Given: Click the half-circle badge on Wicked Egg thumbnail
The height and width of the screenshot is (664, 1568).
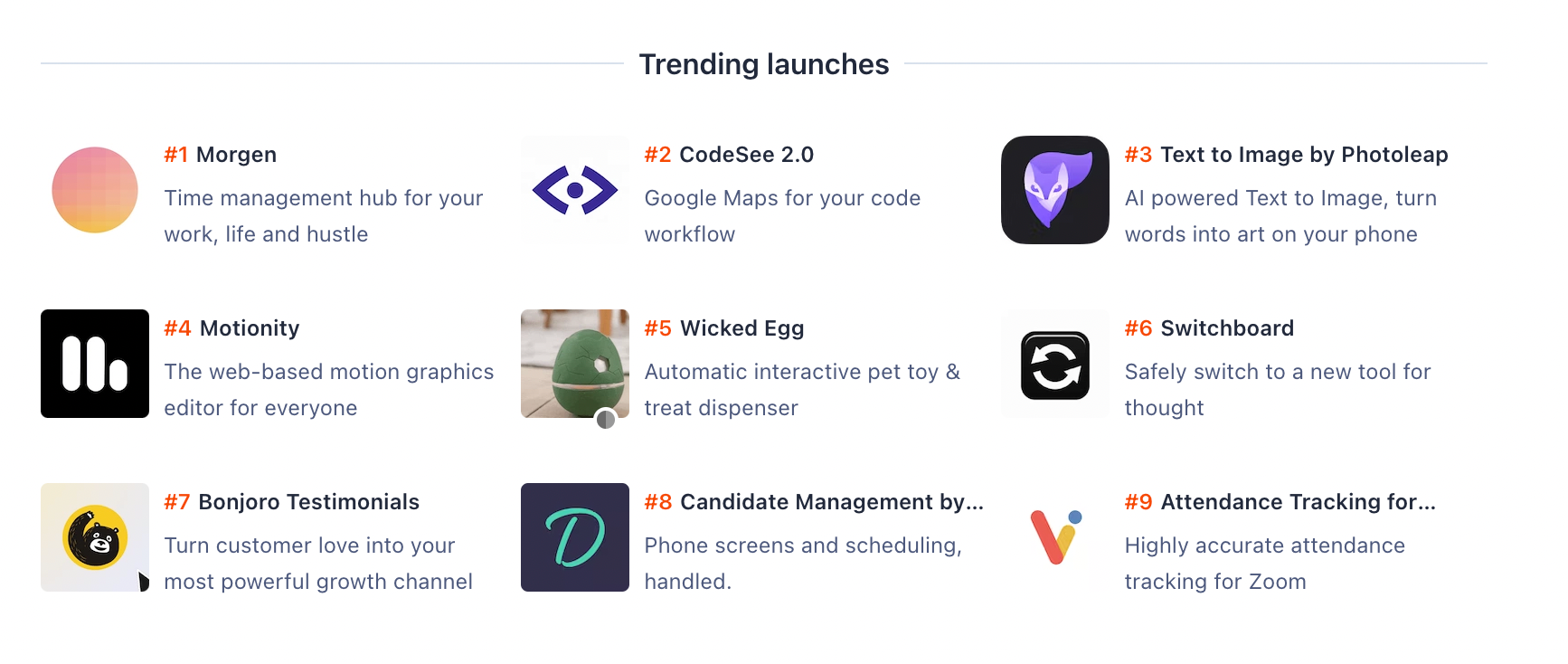Looking at the screenshot, I should click(x=606, y=419).
